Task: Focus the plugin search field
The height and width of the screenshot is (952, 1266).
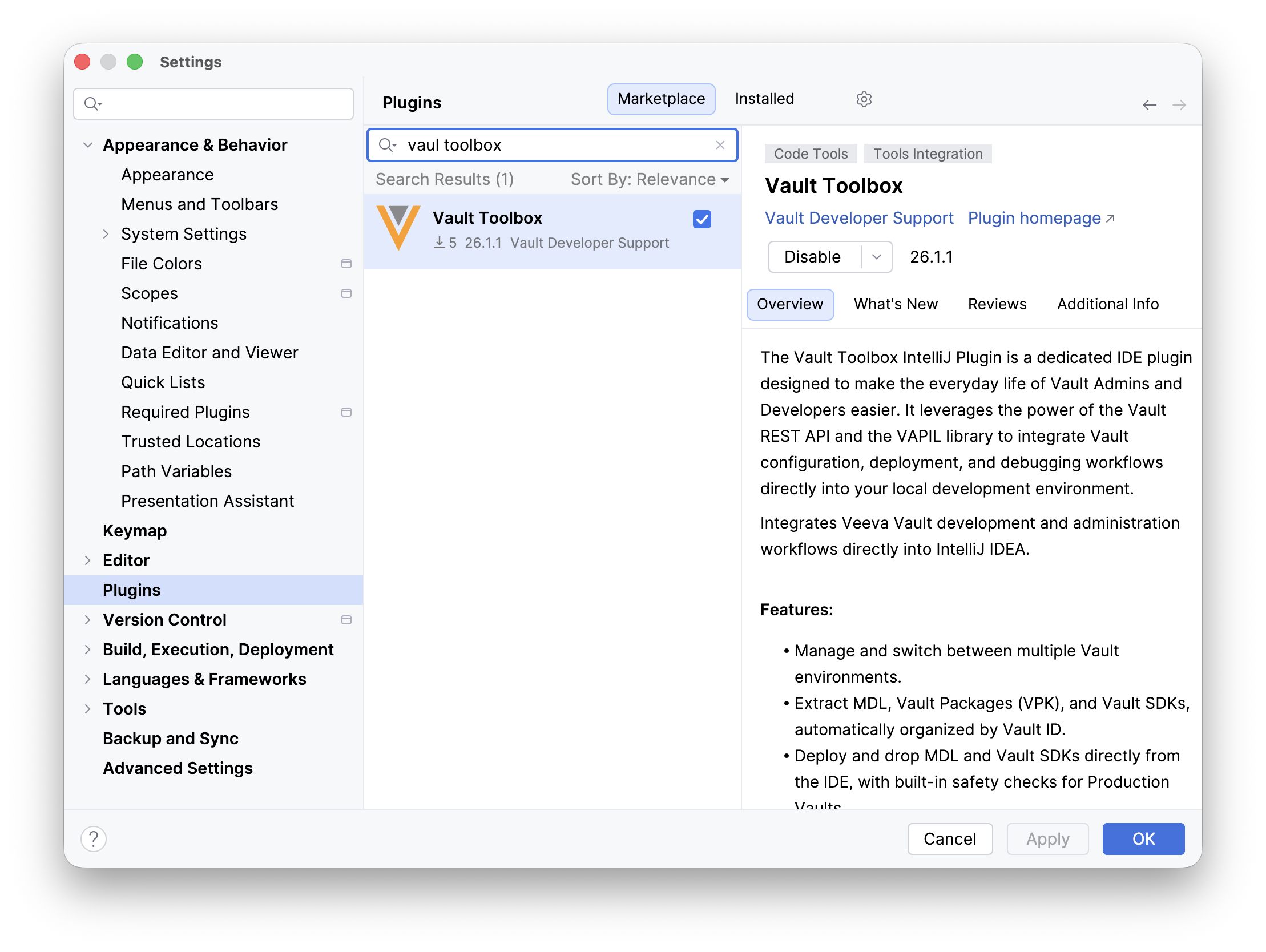Action: 552,146
